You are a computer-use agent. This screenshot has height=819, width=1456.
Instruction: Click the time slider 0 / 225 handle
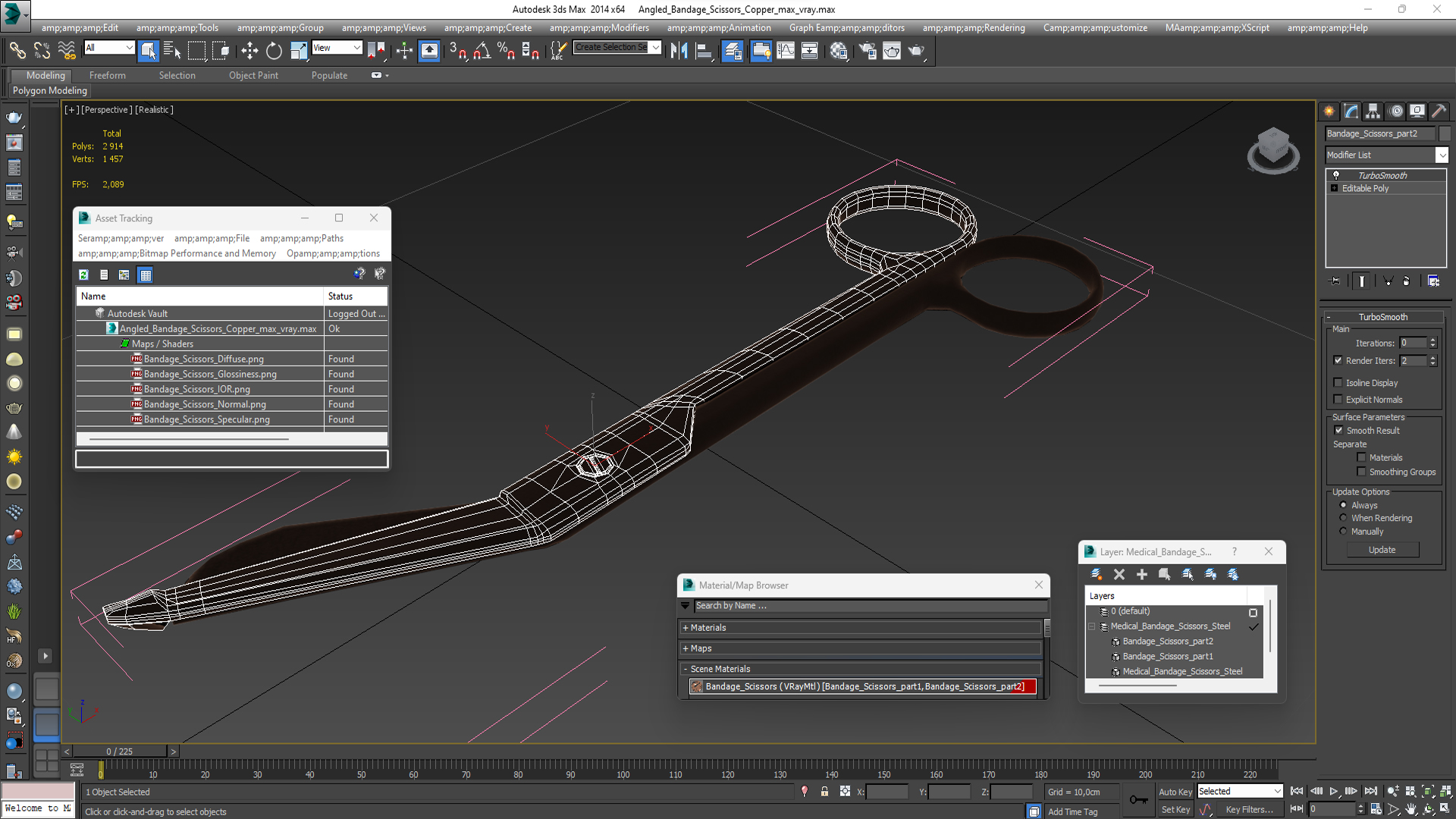point(119,752)
